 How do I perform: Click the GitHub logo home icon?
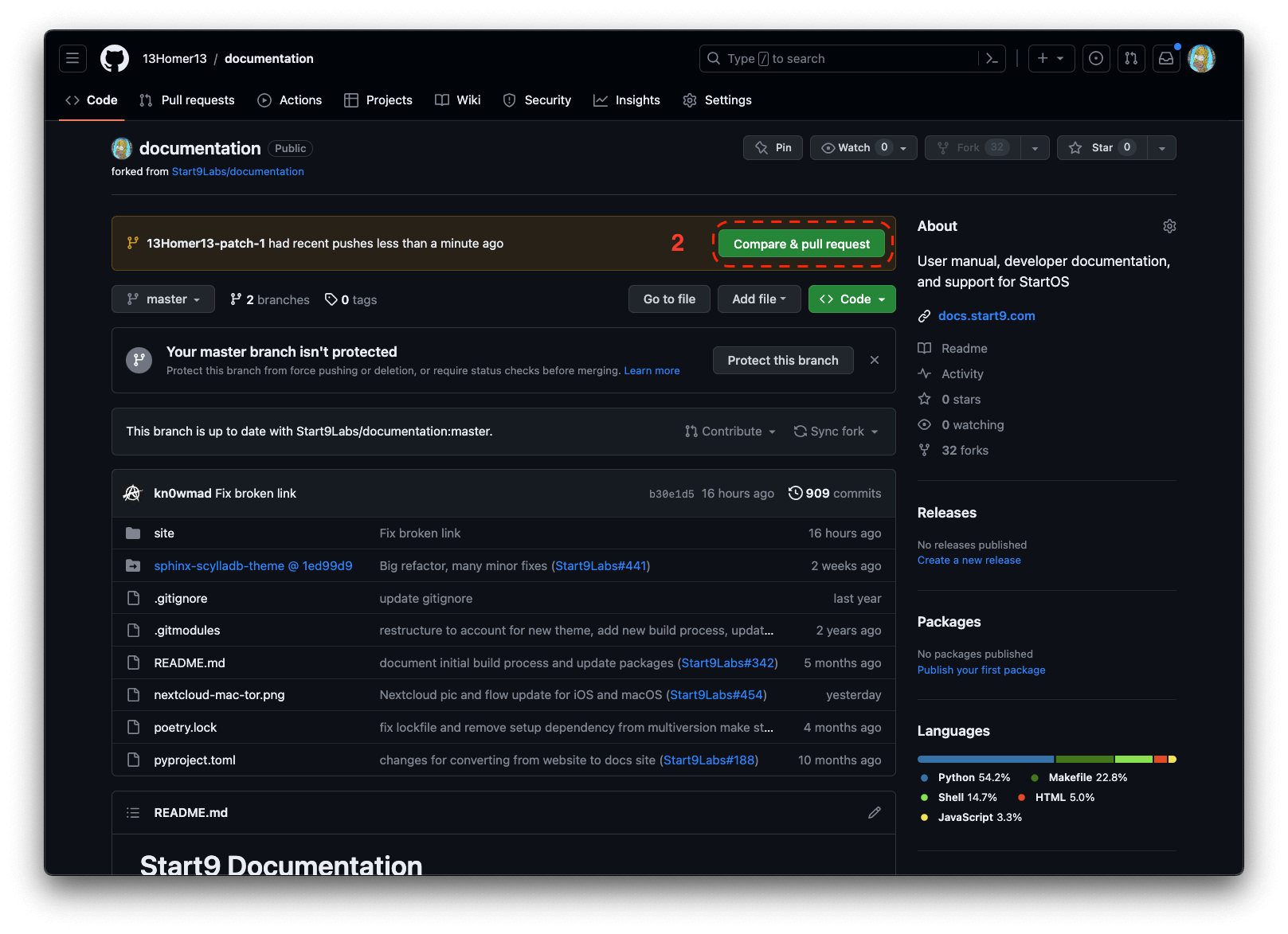(x=115, y=58)
